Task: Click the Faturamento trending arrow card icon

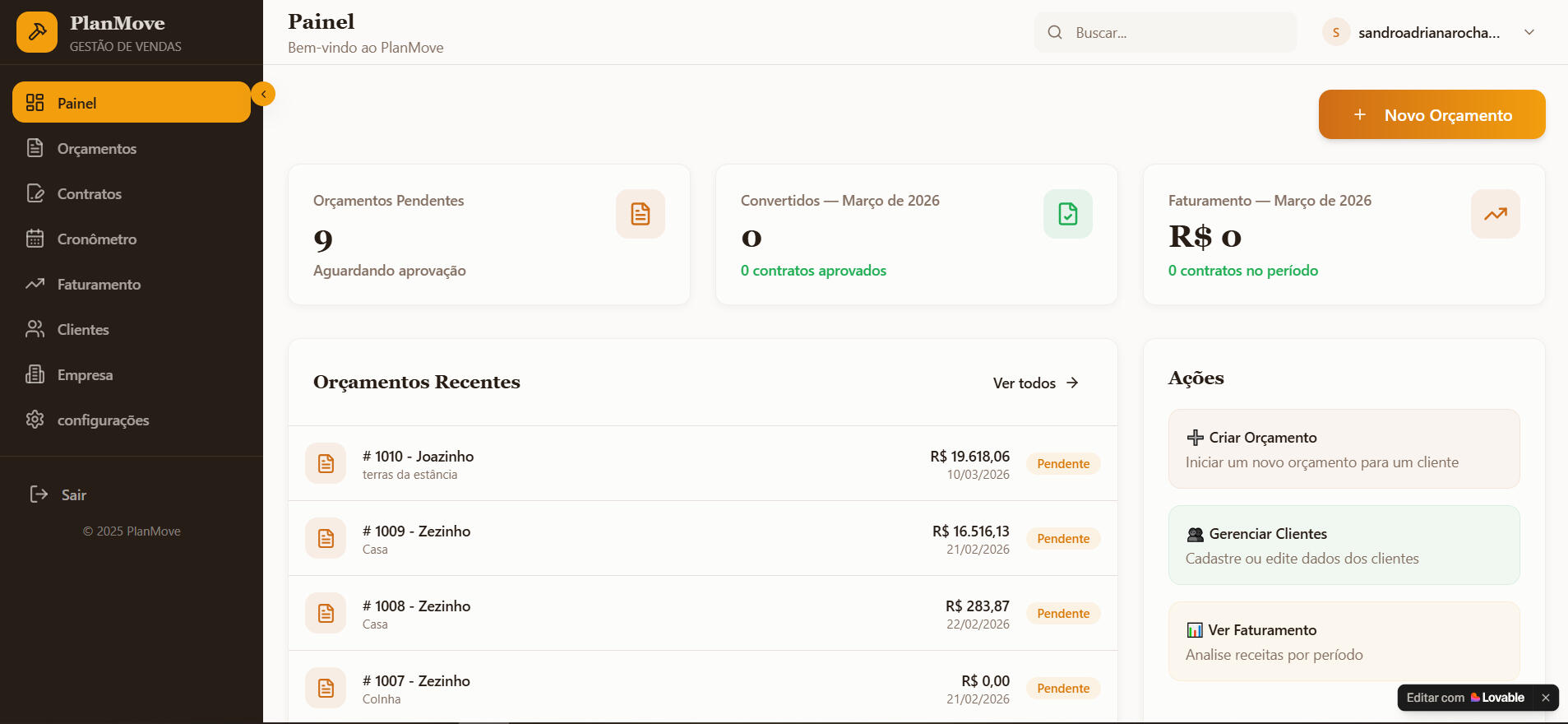Action: pos(1495,214)
